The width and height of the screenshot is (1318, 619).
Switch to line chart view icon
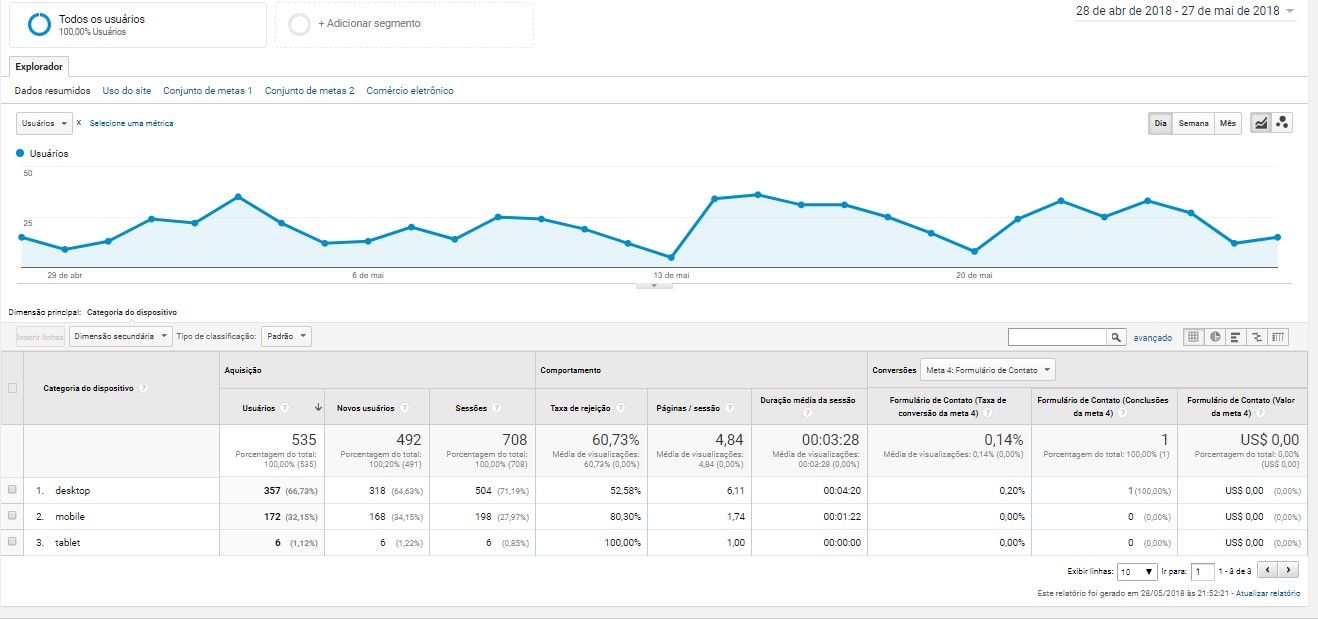(1260, 124)
